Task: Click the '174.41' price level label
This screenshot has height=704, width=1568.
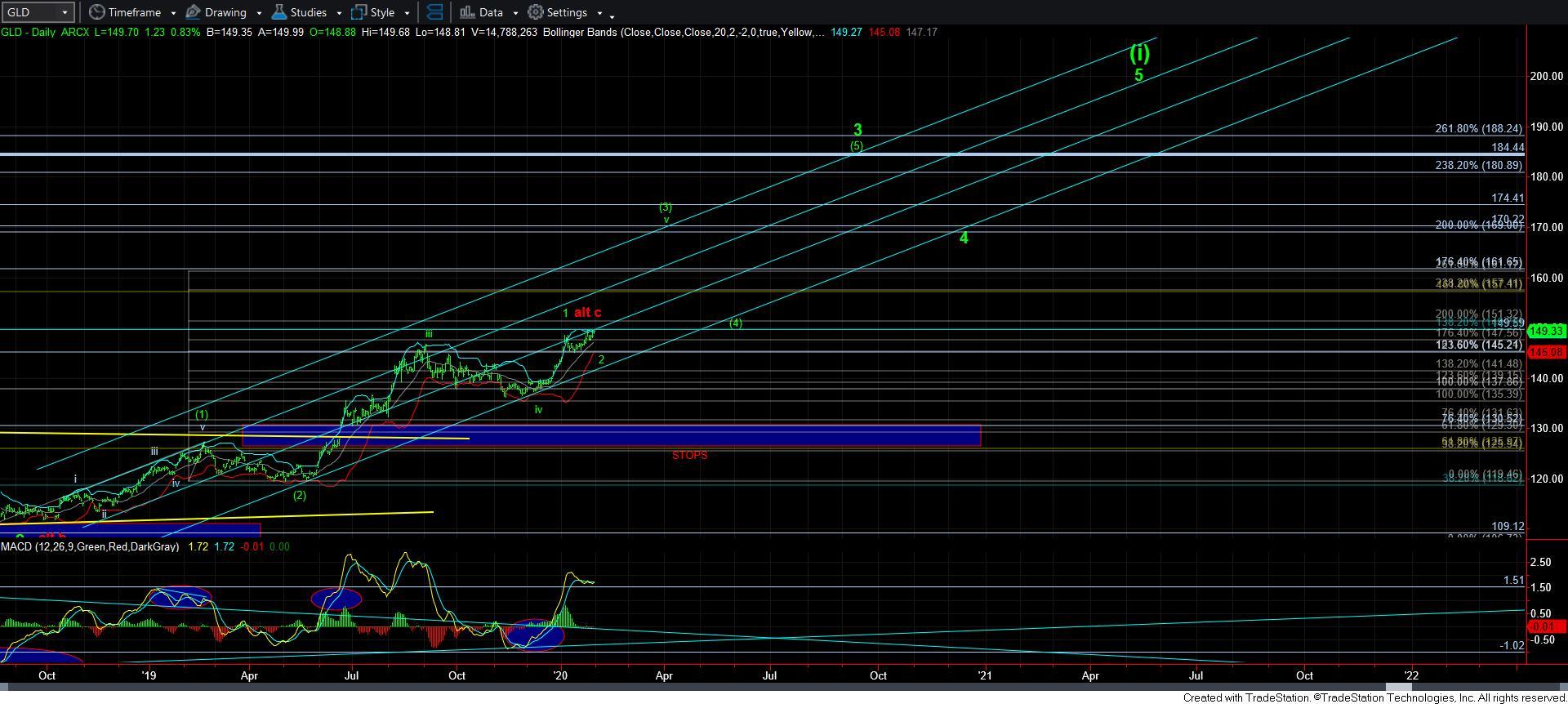Action: 1508,198
